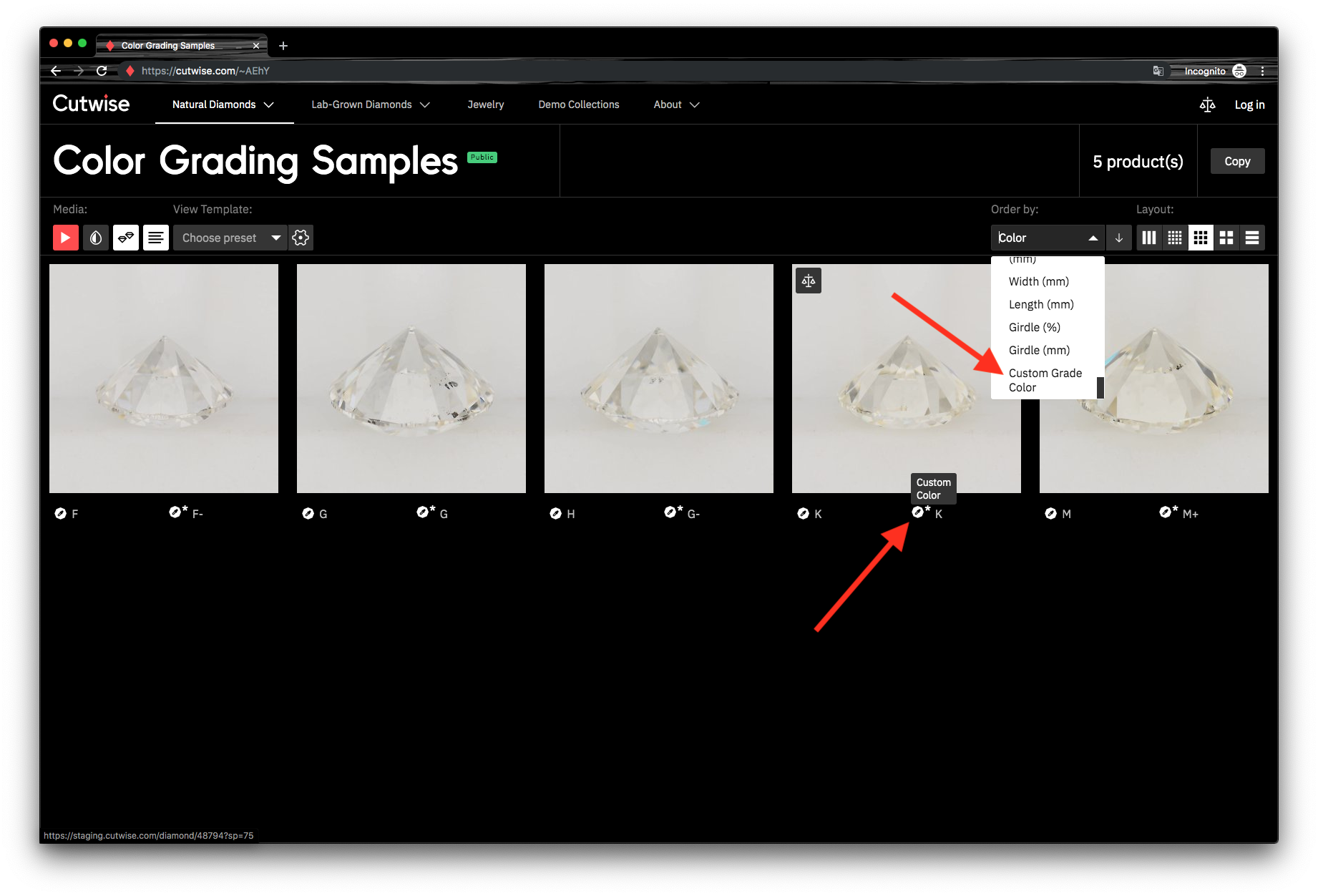Choose Width (mm) in the order list
The image size is (1318, 896).
(1039, 281)
